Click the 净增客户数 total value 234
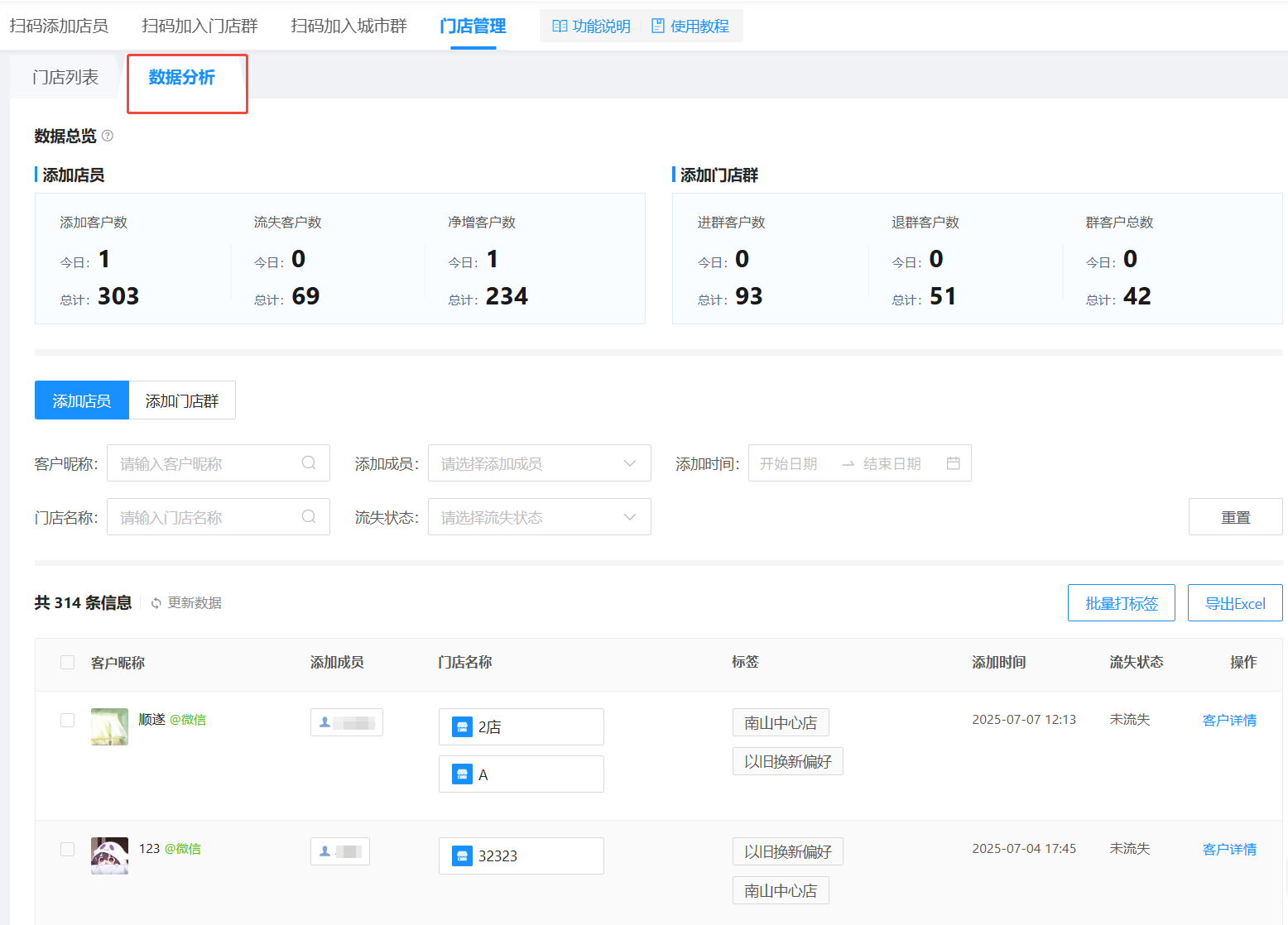The height and width of the screenshot is (925, 1288). (507, 296)
